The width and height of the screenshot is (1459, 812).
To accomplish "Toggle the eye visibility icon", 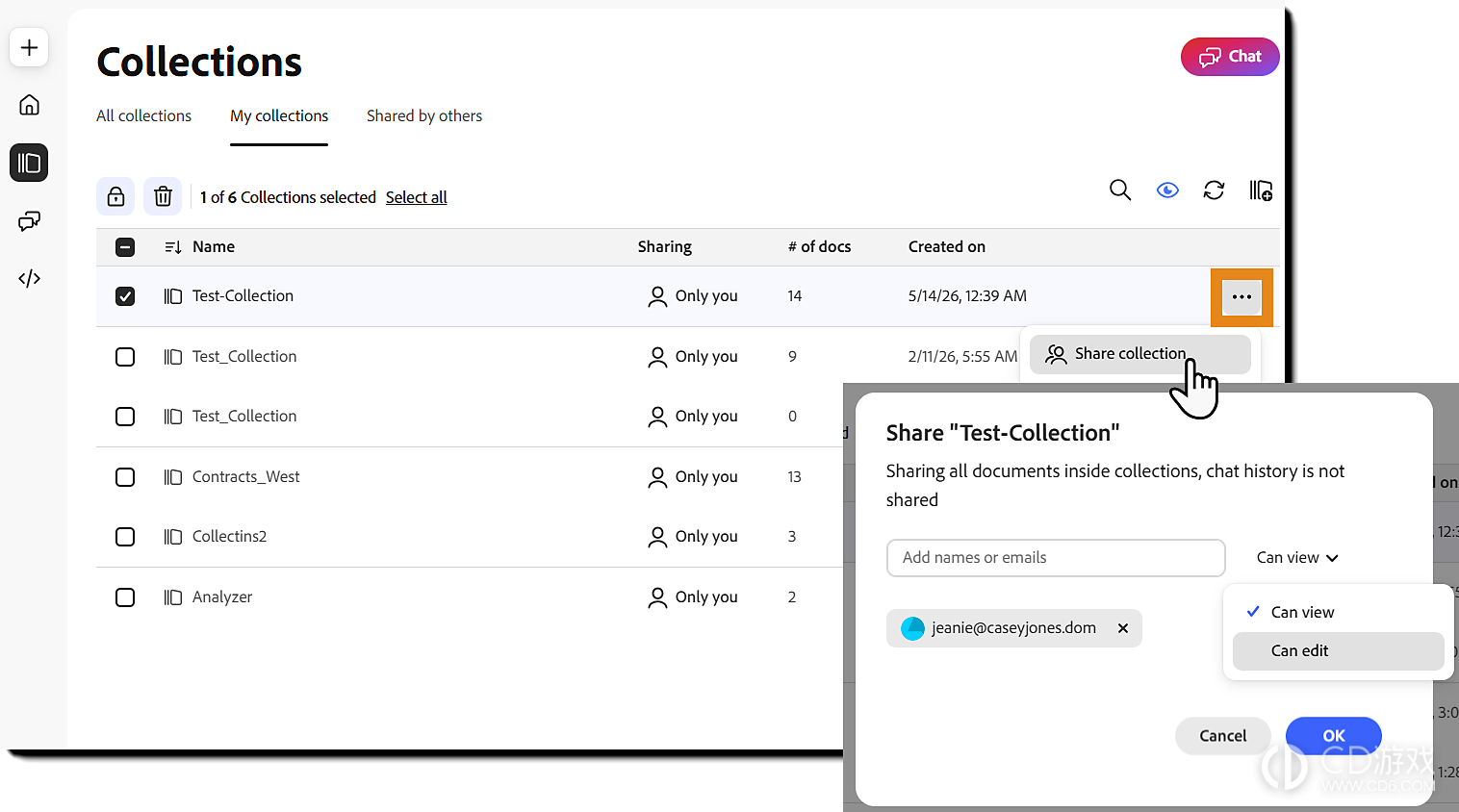I will coord(1167,190).
